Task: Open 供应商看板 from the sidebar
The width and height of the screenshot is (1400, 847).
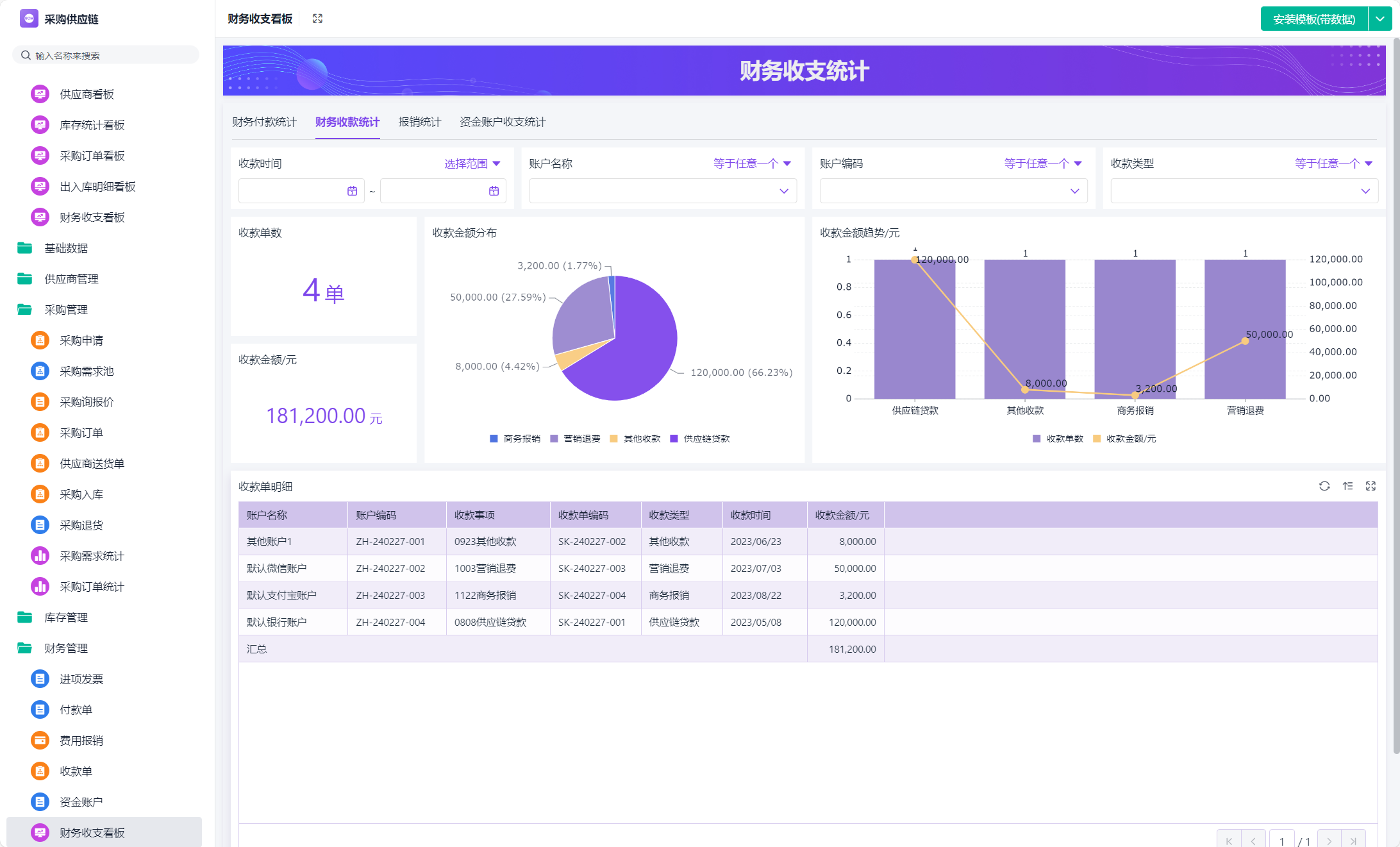Action: click(x=87, y=94)
